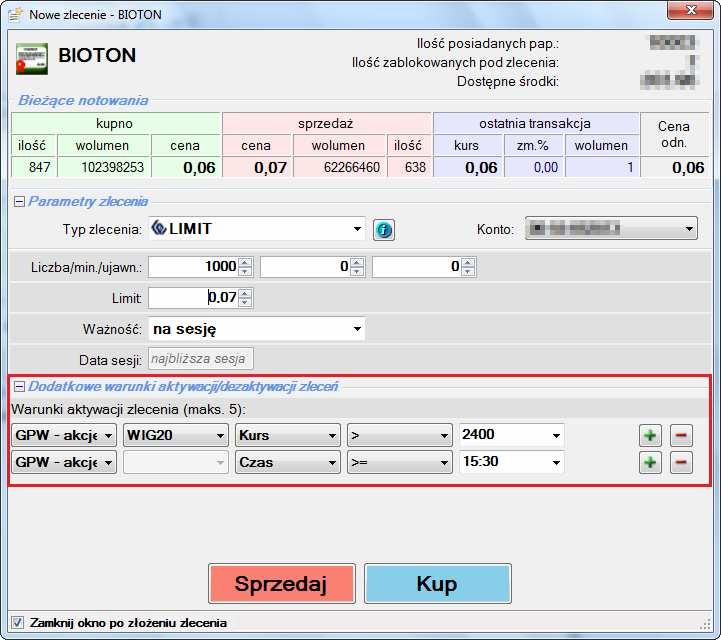
Task: Collapse the Dodatkowe warunki aktywacji section
Action: [x=19, y=387]
